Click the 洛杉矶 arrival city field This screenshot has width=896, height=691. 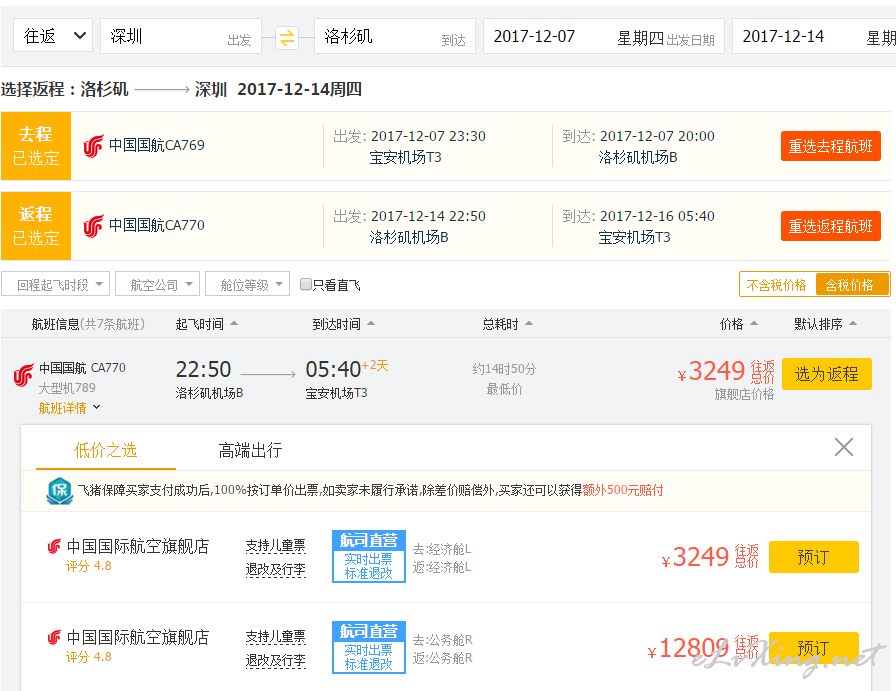pos(395,36)
